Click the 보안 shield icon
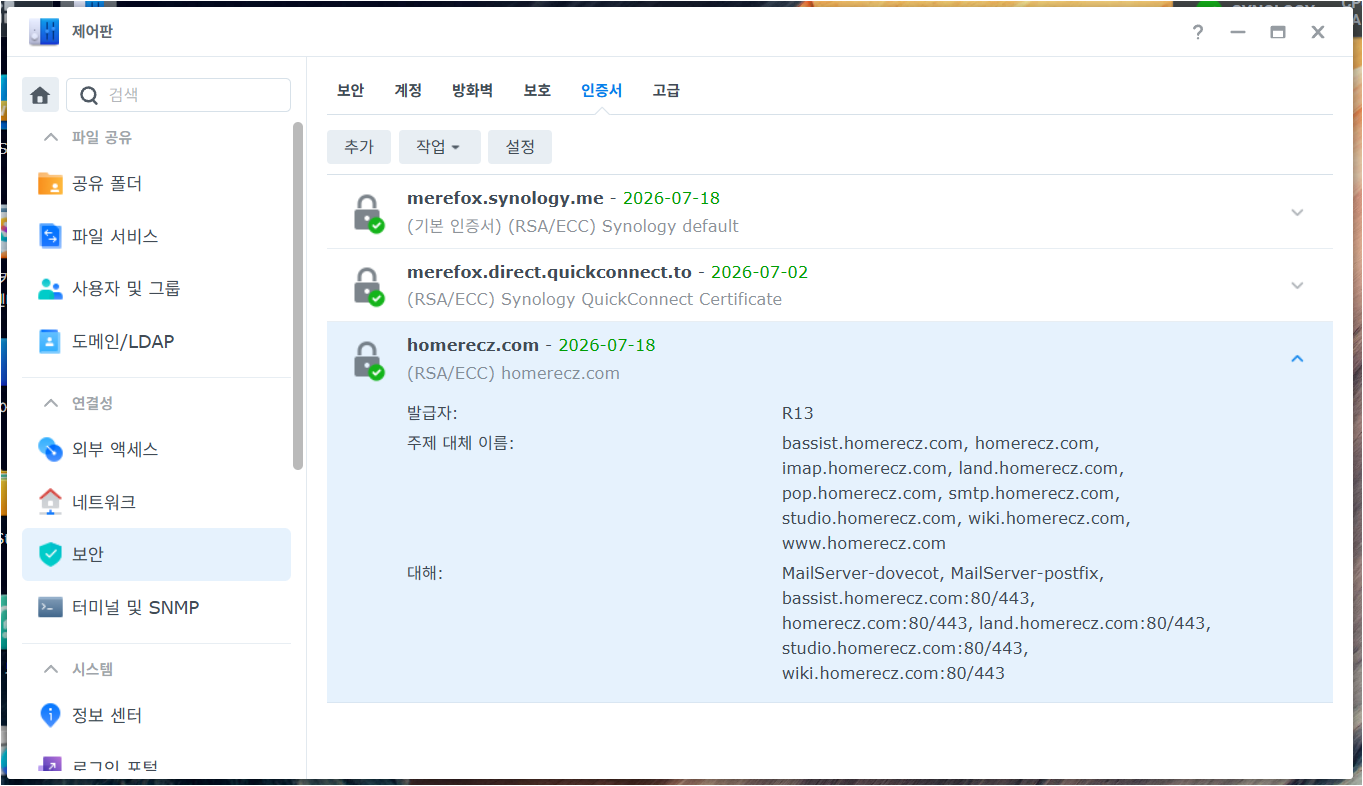 click(x=49, y=554)
